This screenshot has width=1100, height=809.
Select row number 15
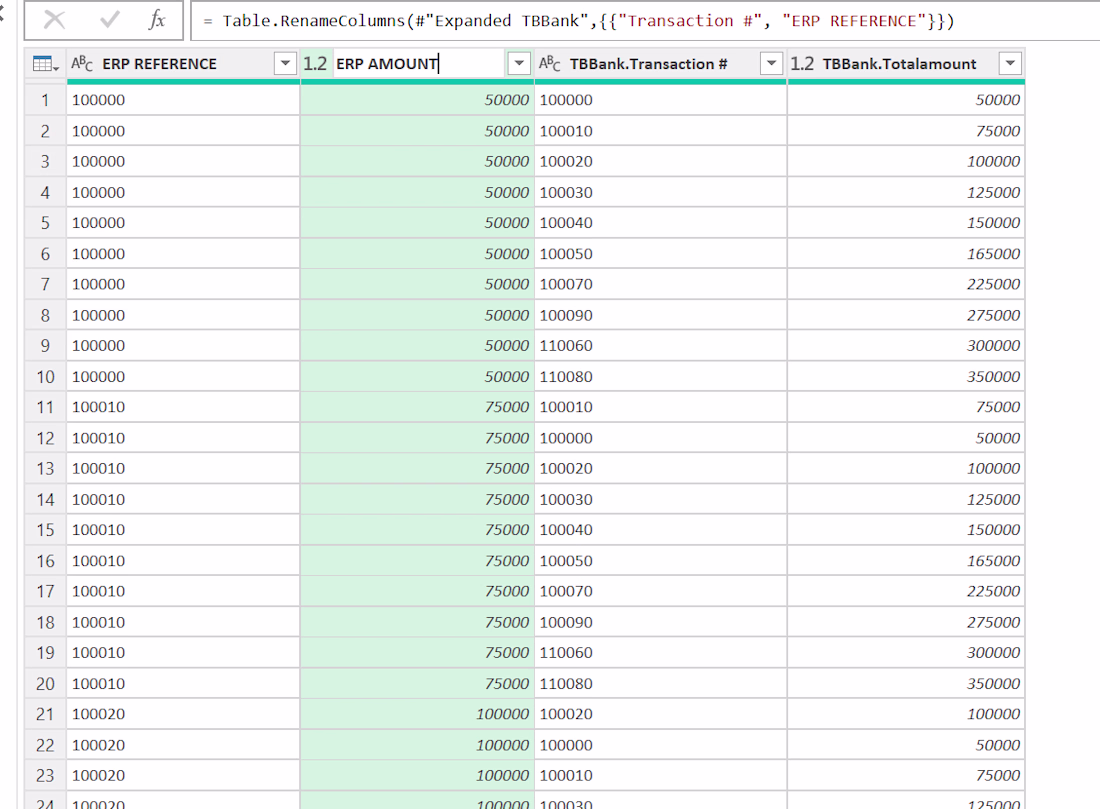[46, 530]
